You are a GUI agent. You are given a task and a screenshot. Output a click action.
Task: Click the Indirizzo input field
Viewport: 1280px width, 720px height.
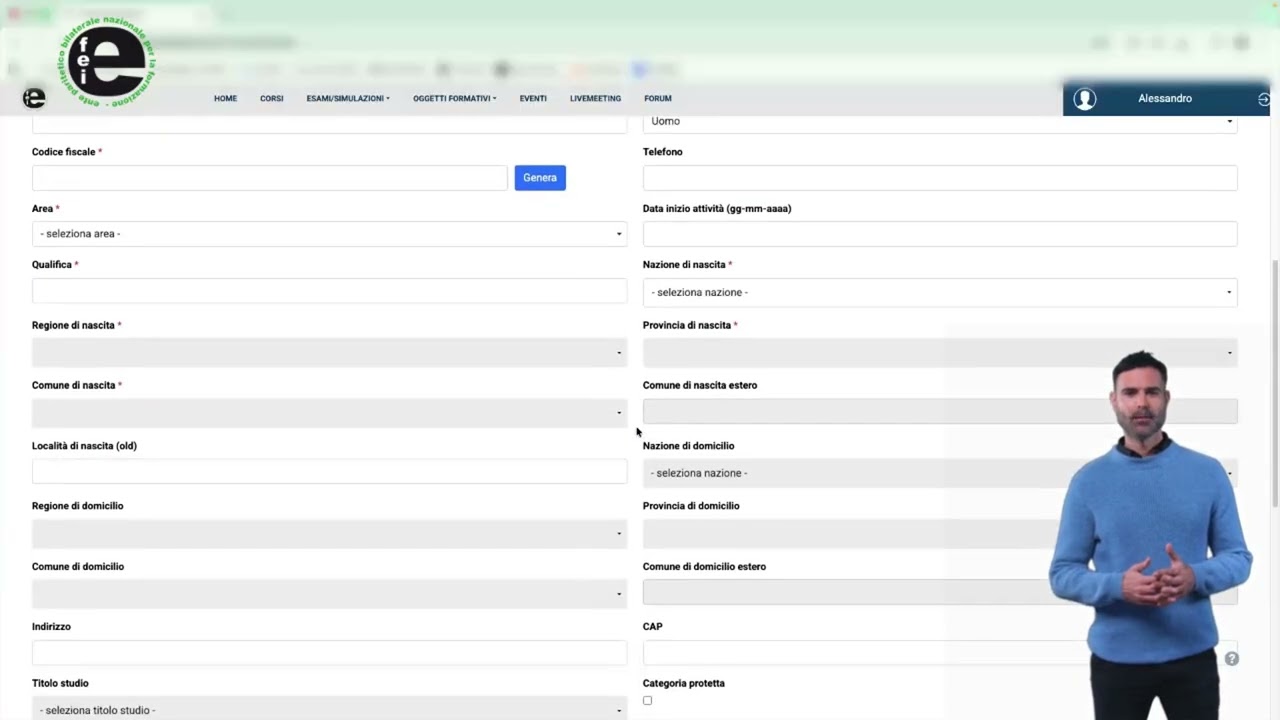tap(329, 653)
